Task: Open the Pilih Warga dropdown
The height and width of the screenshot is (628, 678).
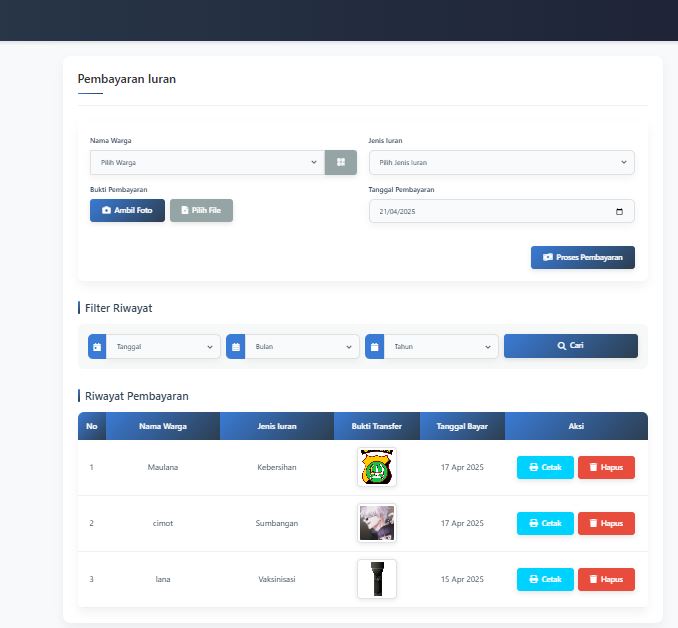Action: click(x=207, y=163)
